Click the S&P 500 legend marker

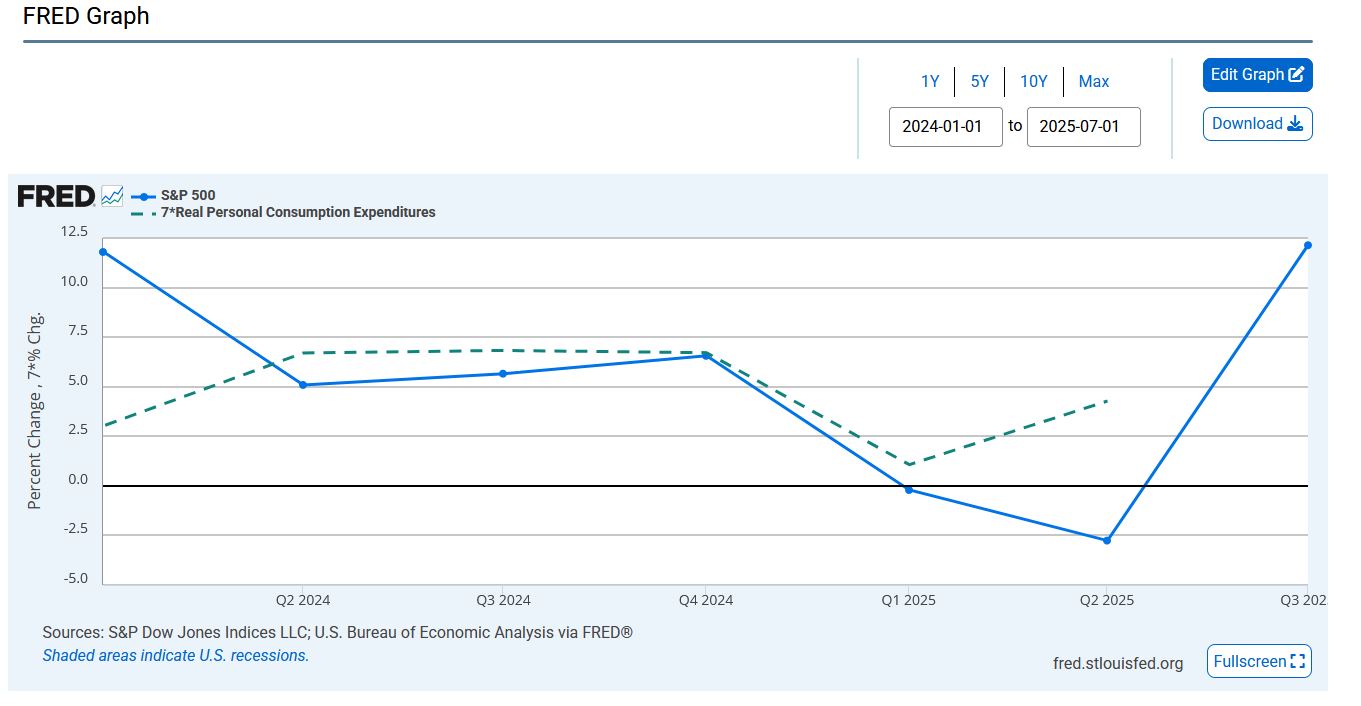145,196
